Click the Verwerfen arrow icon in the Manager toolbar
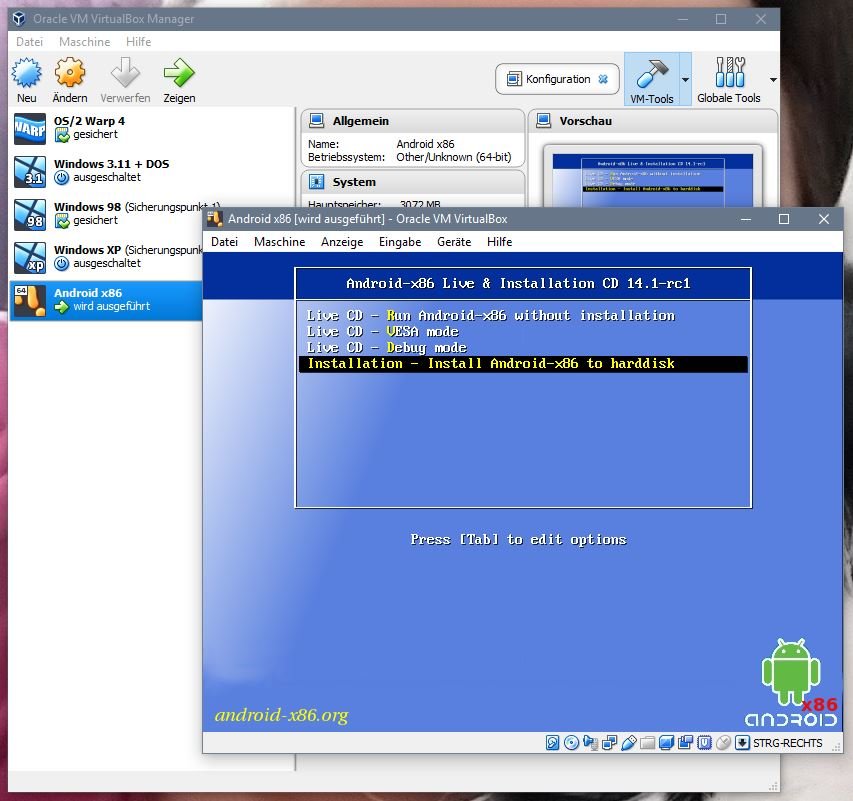This screenshot has width=853, height=801. click(125, 73)
